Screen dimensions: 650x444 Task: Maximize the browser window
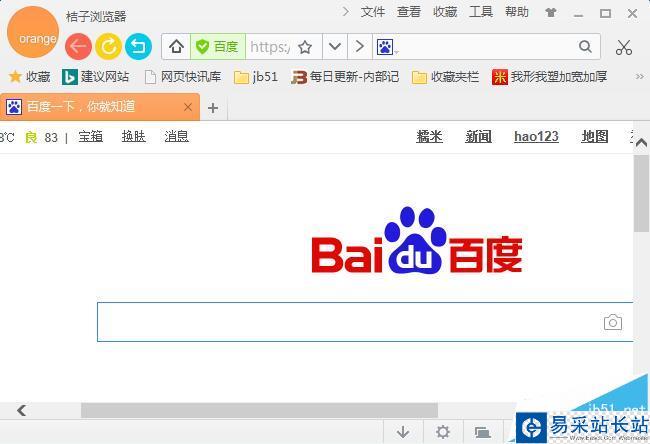pos(605,13)
